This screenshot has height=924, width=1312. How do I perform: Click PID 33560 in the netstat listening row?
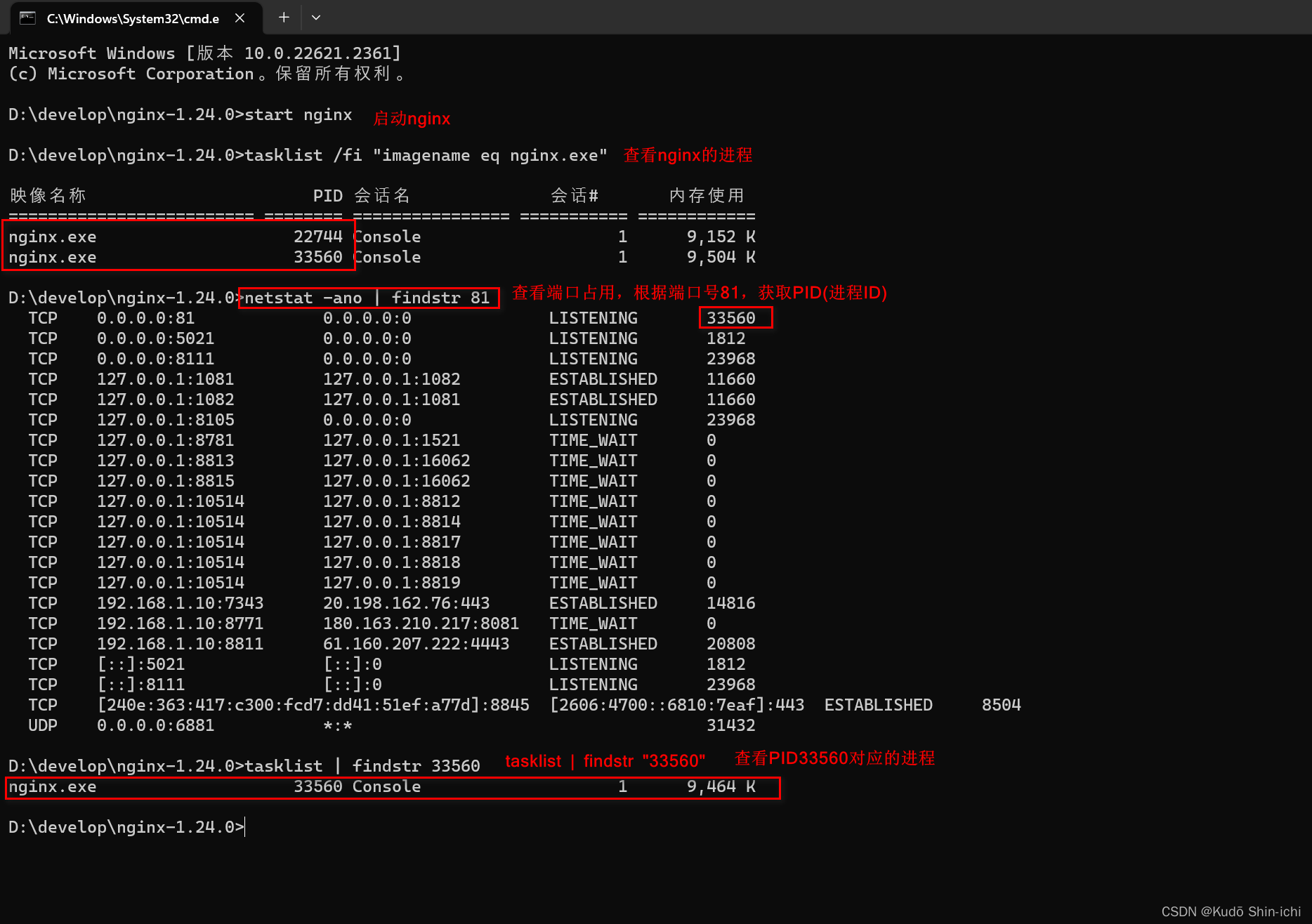pos(730,318)
